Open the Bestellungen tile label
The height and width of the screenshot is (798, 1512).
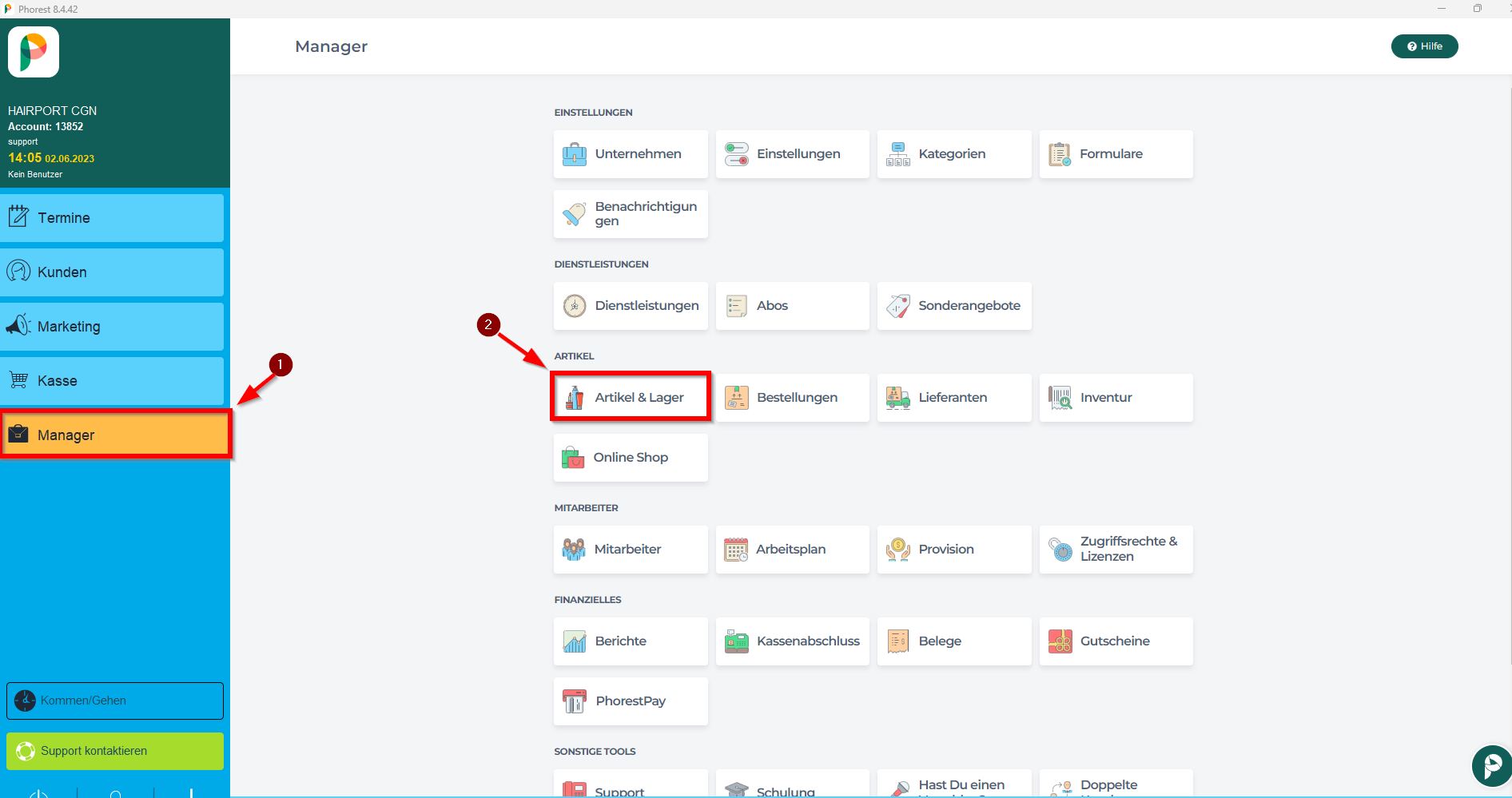click(797, 398)
